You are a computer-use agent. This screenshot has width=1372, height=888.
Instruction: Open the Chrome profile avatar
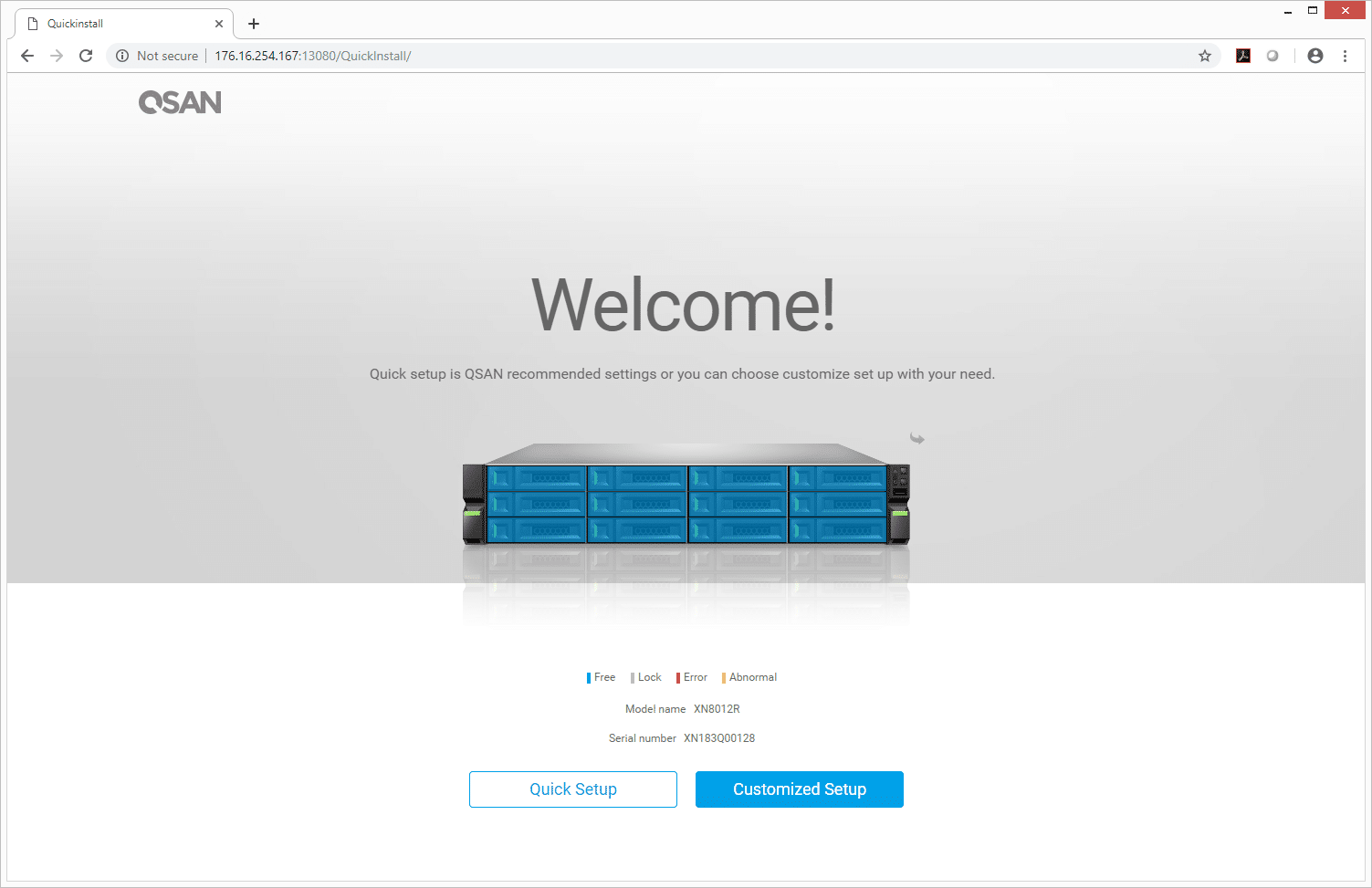tap(1315, 56)
